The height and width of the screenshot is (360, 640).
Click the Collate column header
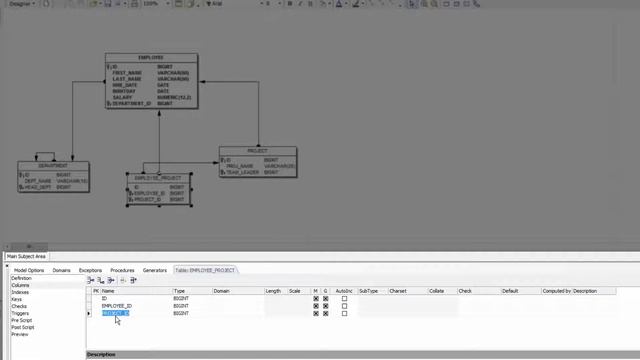[442, 291]
